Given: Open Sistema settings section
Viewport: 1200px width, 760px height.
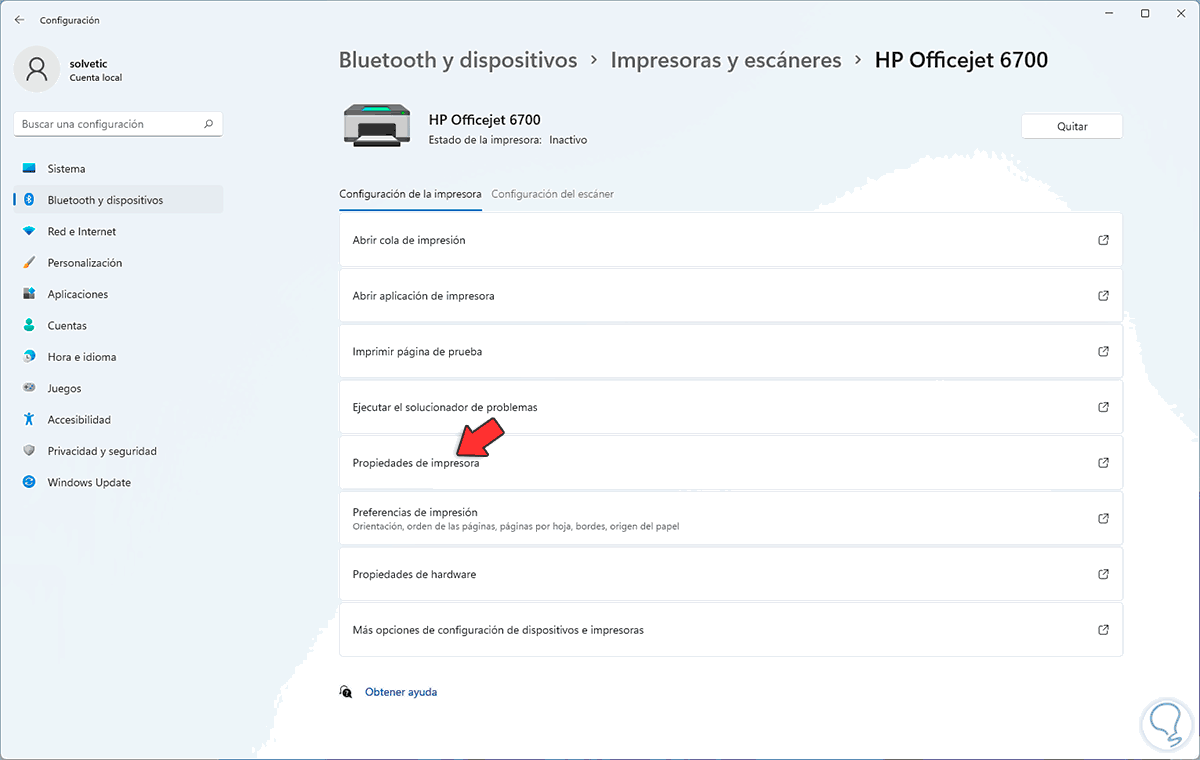Looking at the screenshot, I should click(118, 169).
